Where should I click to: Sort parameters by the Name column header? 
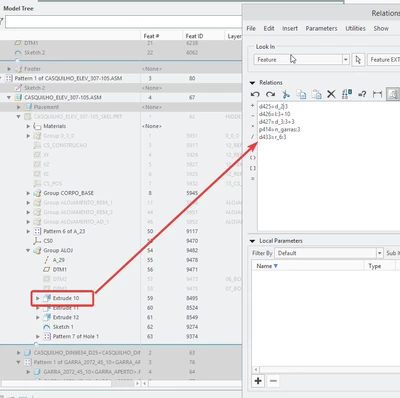click(x=307, y=266)
